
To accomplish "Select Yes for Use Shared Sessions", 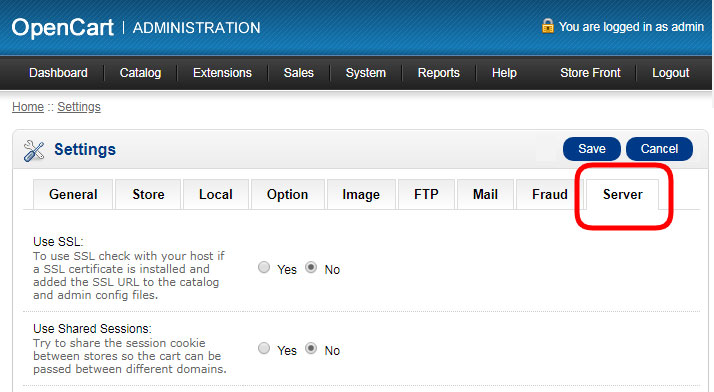I will pyautogui.click(x=264, y=348).
